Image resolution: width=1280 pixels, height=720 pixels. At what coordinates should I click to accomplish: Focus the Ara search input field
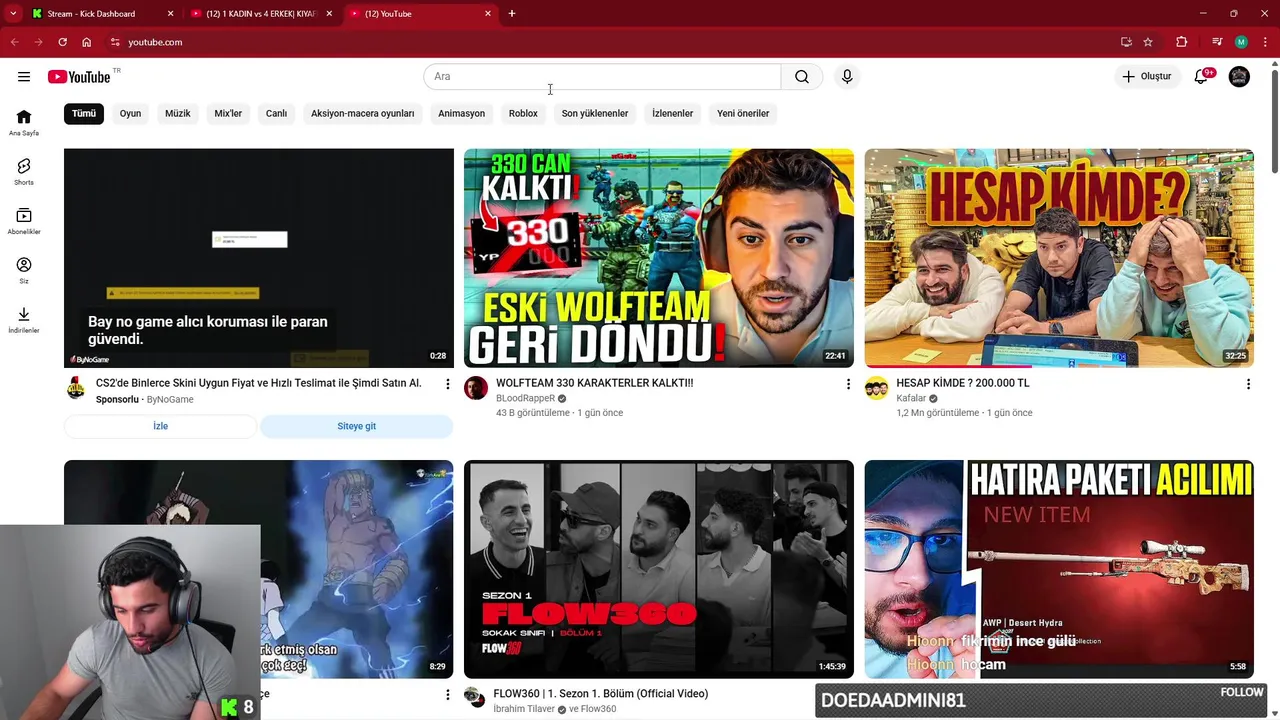[x=602, y=77]
